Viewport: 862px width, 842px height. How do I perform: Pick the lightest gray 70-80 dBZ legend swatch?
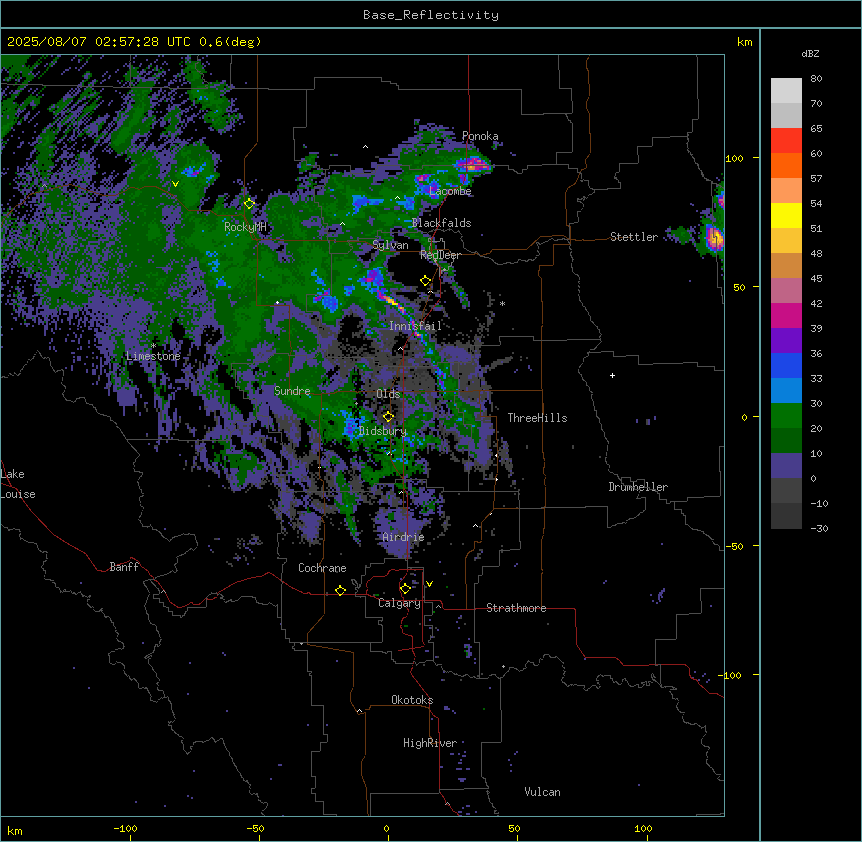(x=786, y=91)
